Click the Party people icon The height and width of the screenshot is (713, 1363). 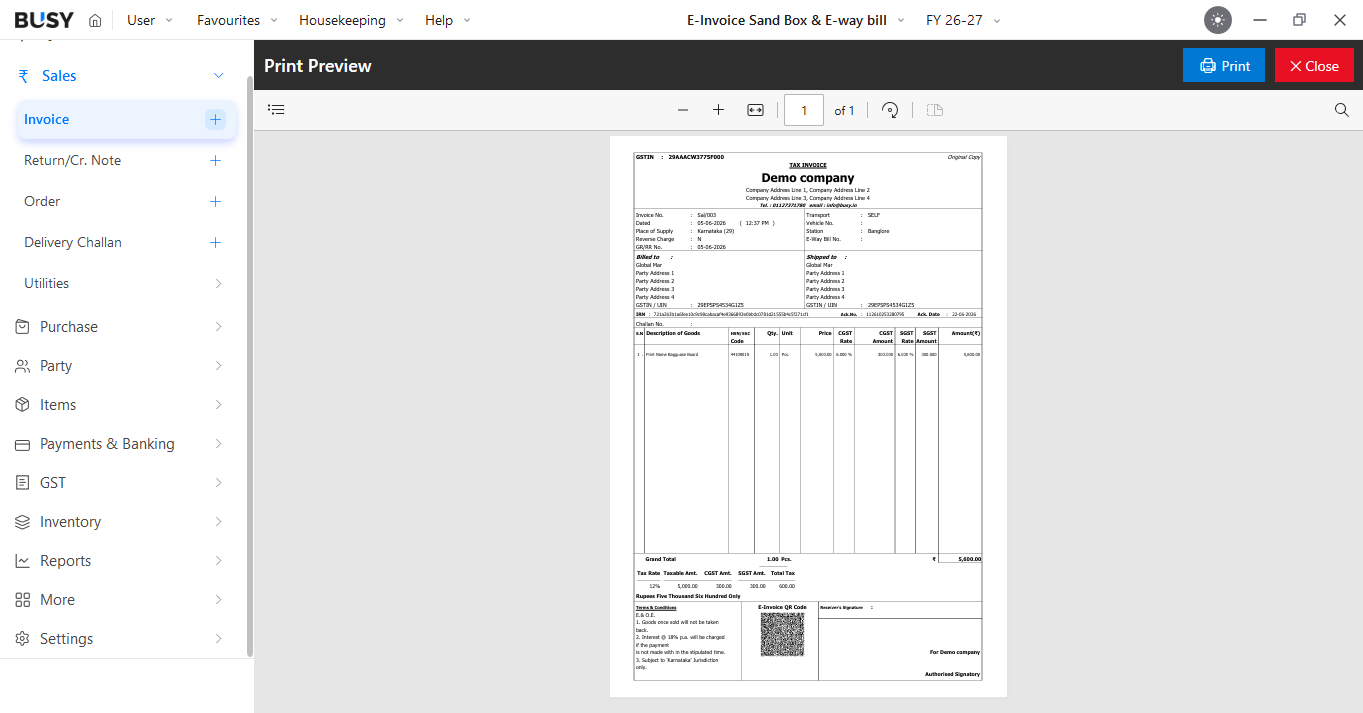[x=22, y=366]
